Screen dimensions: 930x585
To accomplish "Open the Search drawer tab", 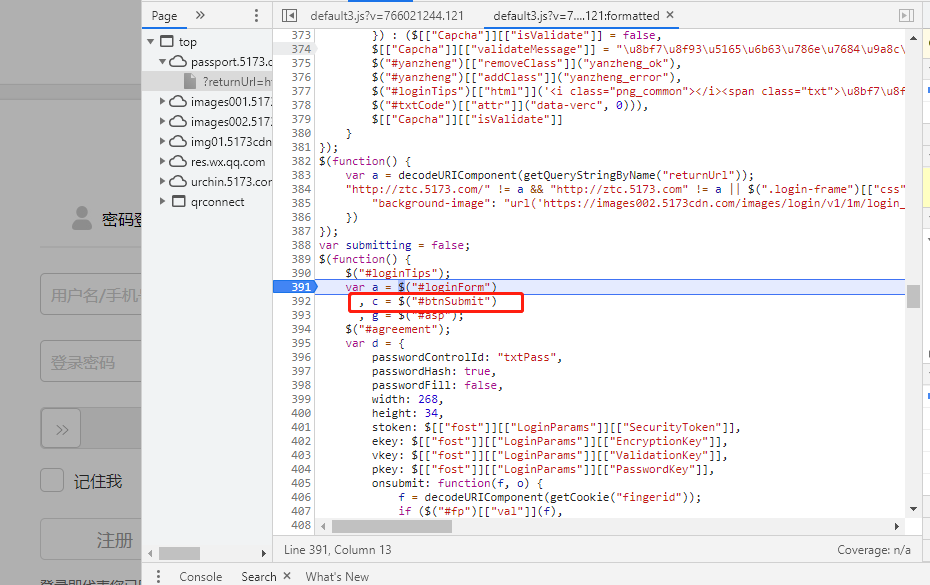I will (259, 577).
